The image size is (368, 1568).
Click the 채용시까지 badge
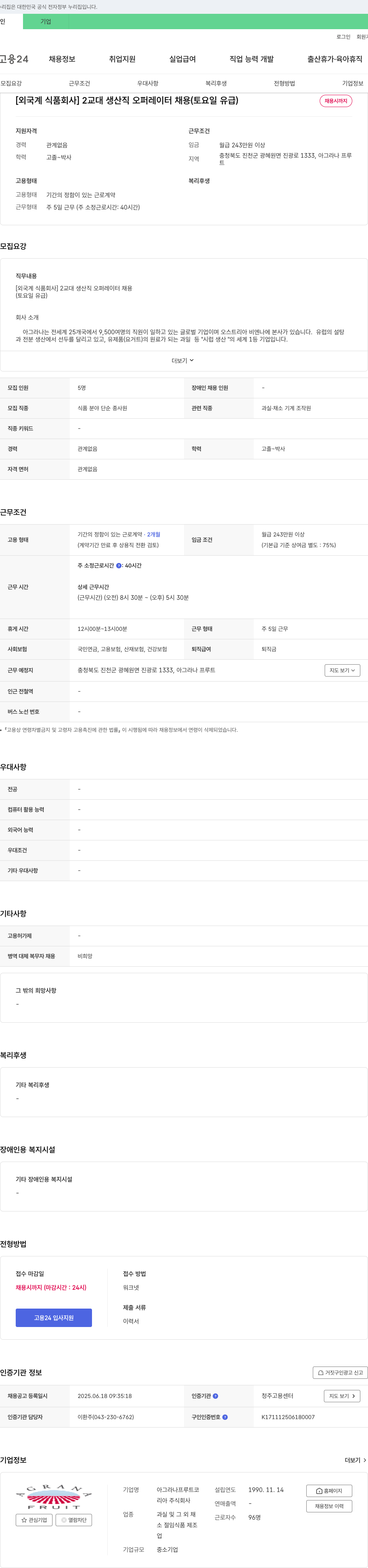(x=336, y=101)
